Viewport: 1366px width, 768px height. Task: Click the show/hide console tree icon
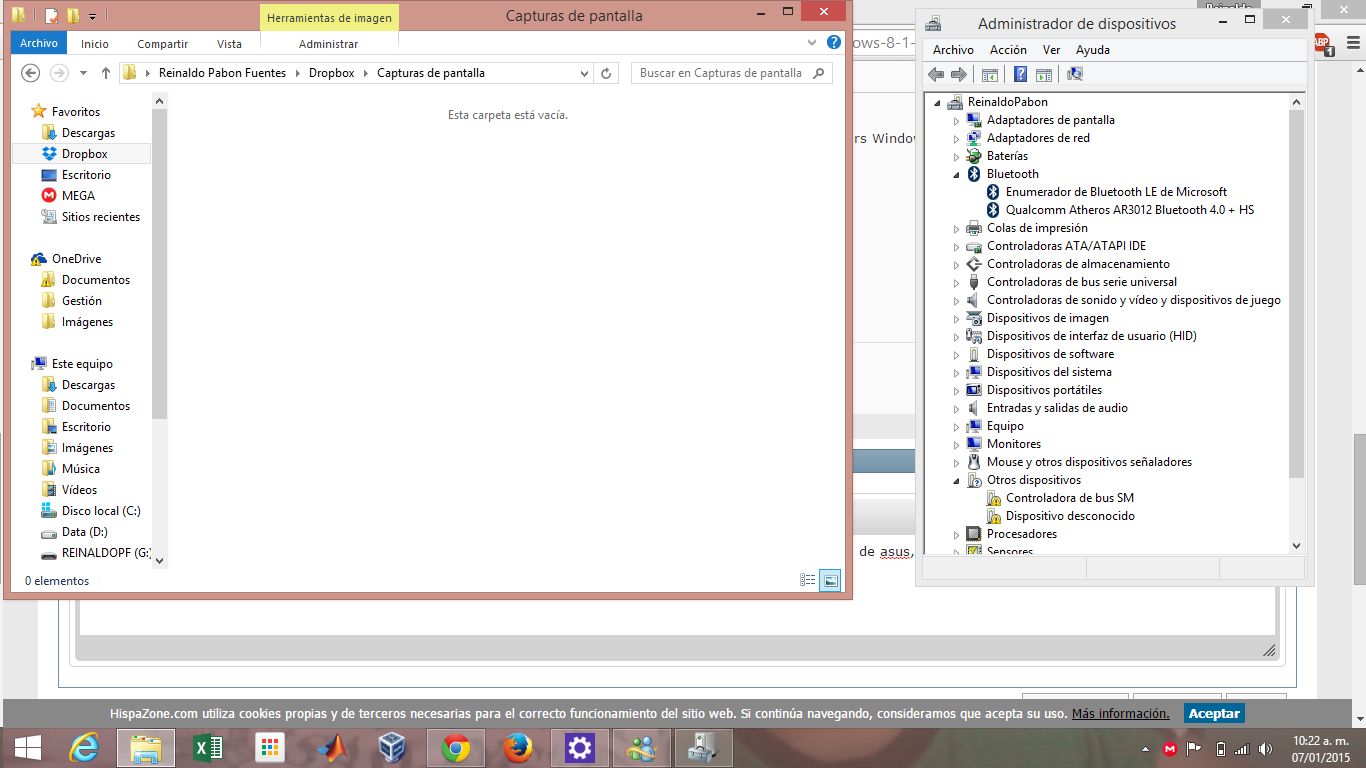coord(990,74)
